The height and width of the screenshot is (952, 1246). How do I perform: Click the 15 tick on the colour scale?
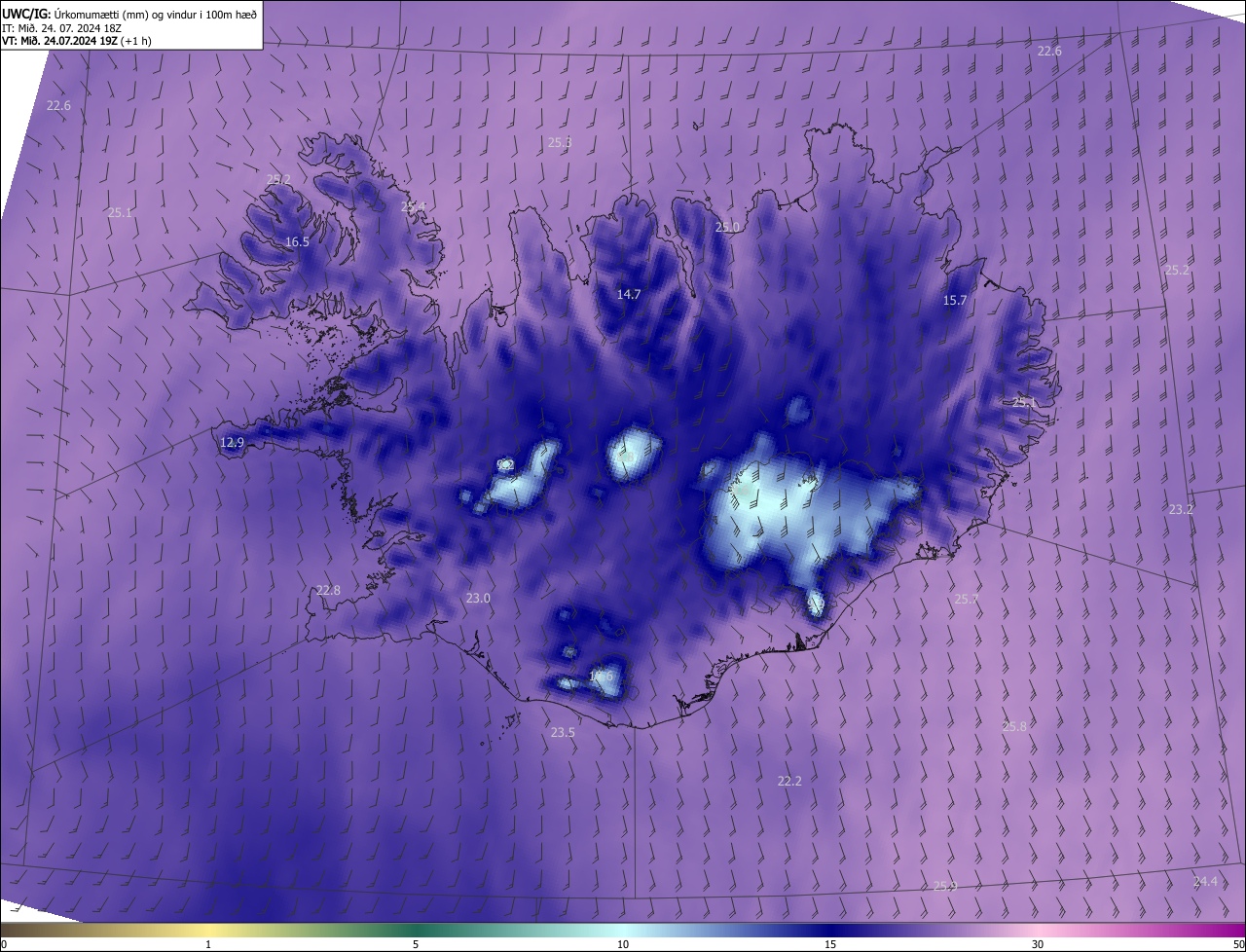pos(830,944)
